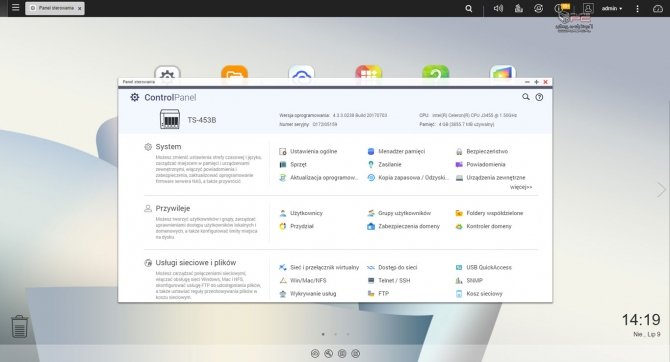Click first icon in bottom desktop dock
Image resolution: width=670 pixels, height=362 pixels.
pyautogui.click(x=315, y=353)
